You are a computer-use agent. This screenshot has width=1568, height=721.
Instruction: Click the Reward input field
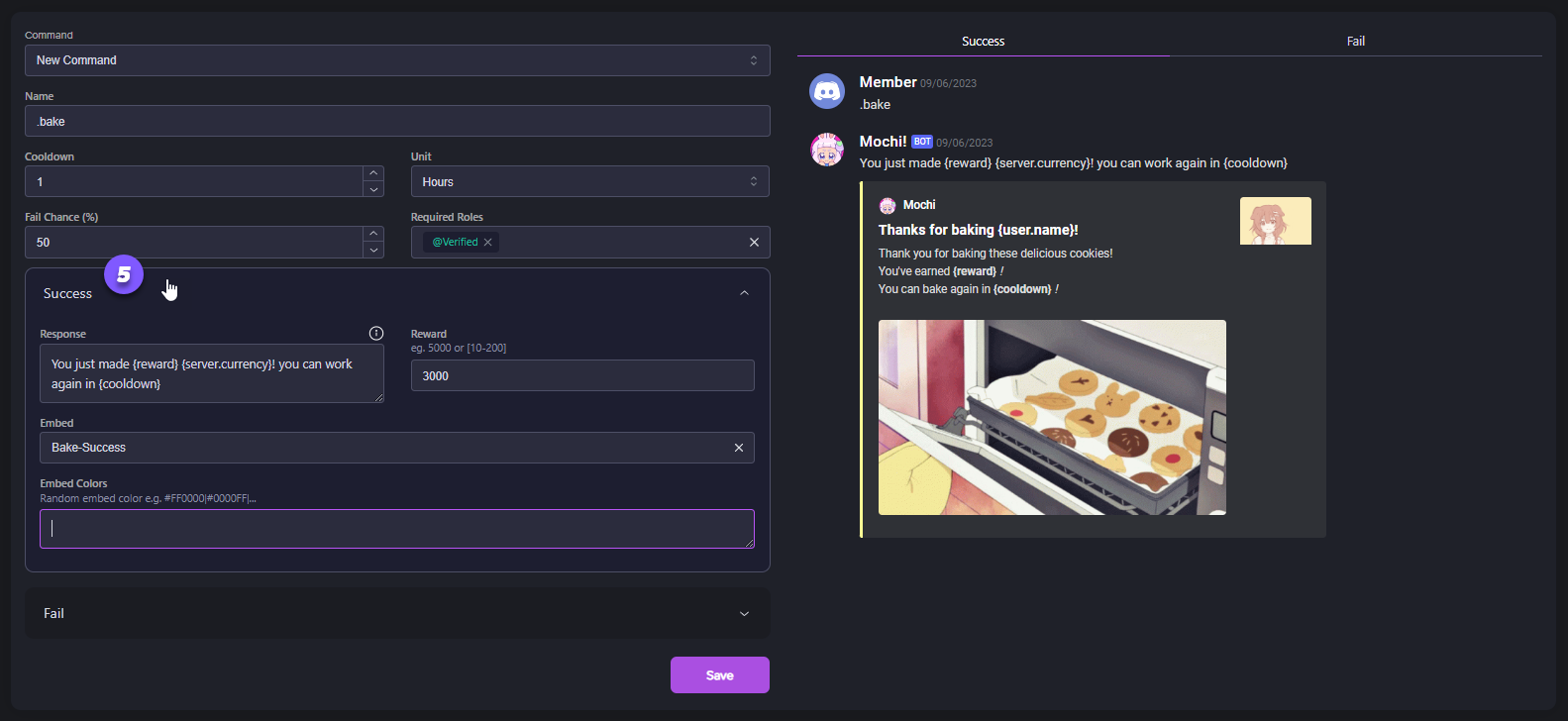pos(582,376)
